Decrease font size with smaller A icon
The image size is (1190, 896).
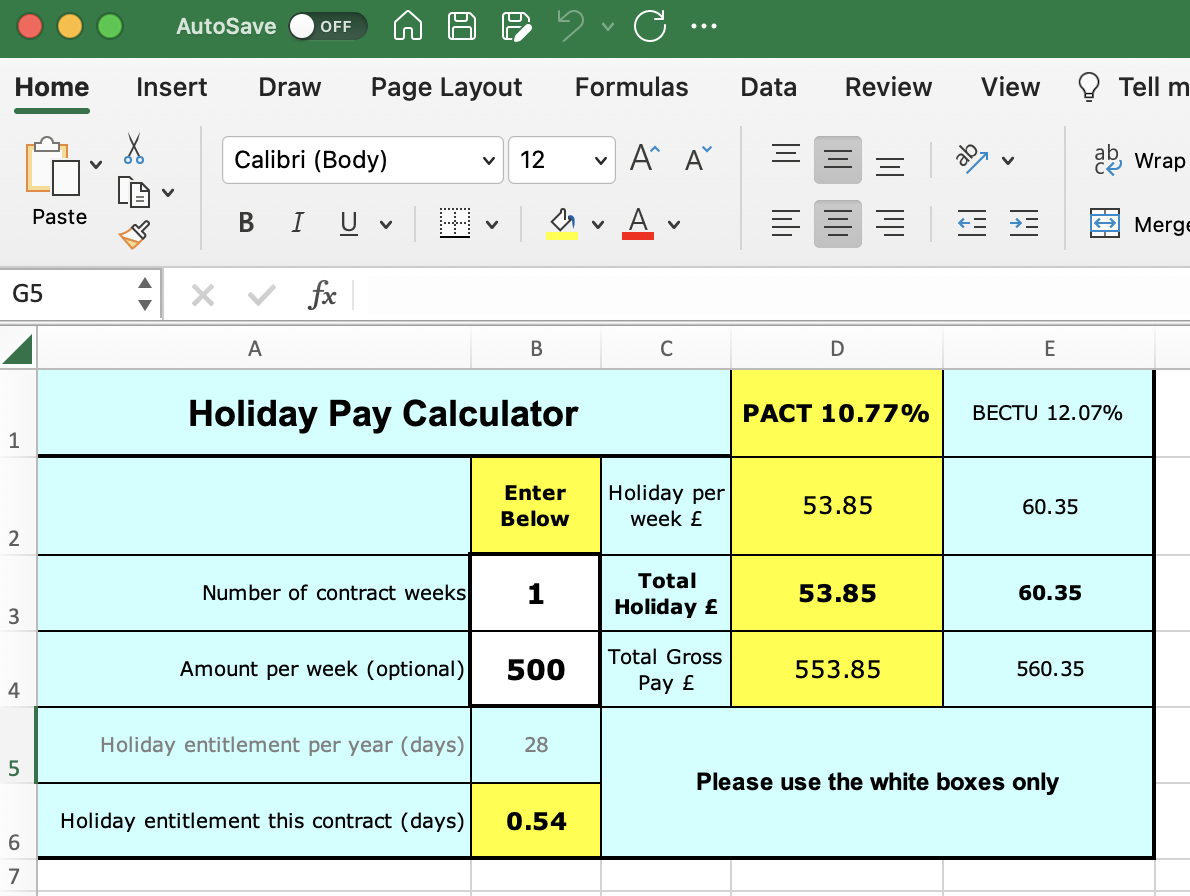(698, 159)
